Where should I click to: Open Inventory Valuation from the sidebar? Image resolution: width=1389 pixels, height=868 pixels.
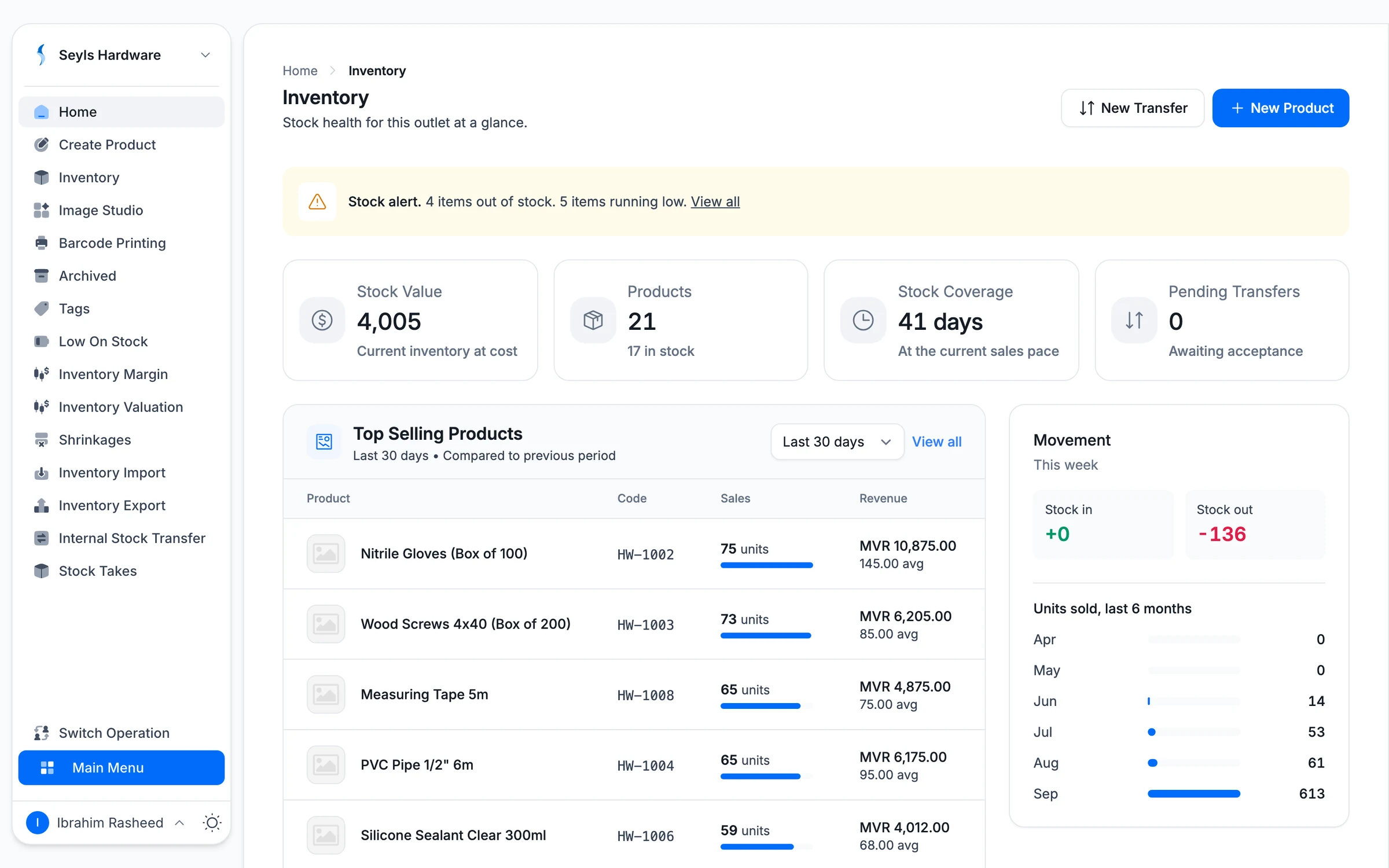(122, 407)
